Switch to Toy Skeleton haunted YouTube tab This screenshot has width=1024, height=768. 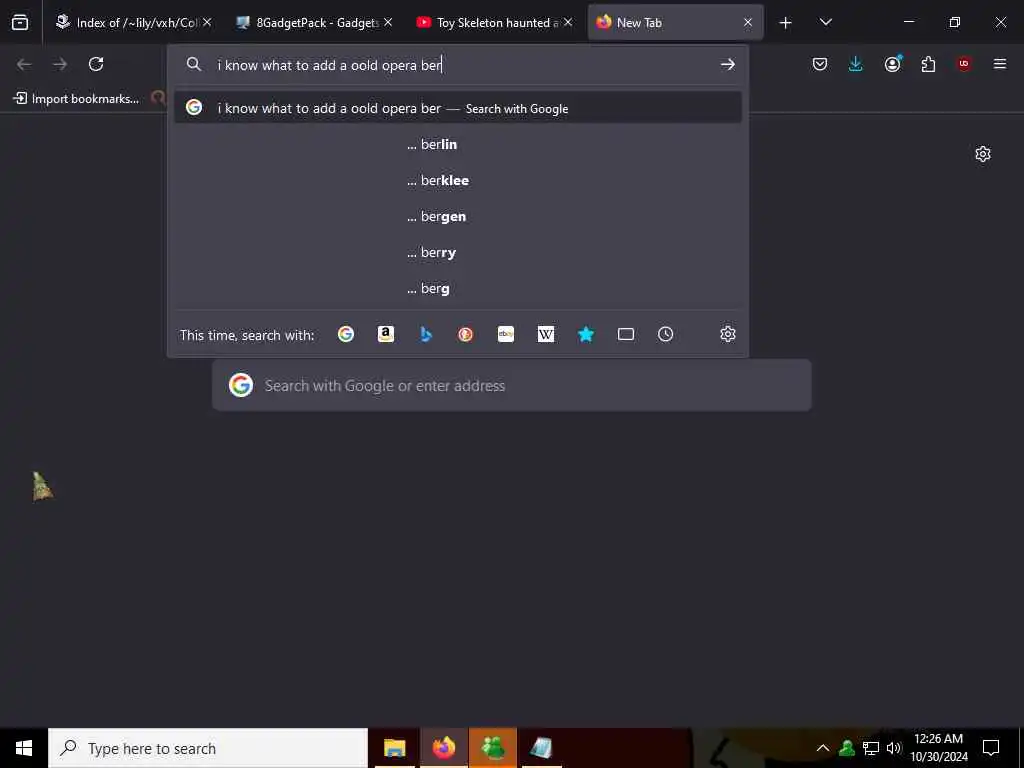tap(488, 22)
